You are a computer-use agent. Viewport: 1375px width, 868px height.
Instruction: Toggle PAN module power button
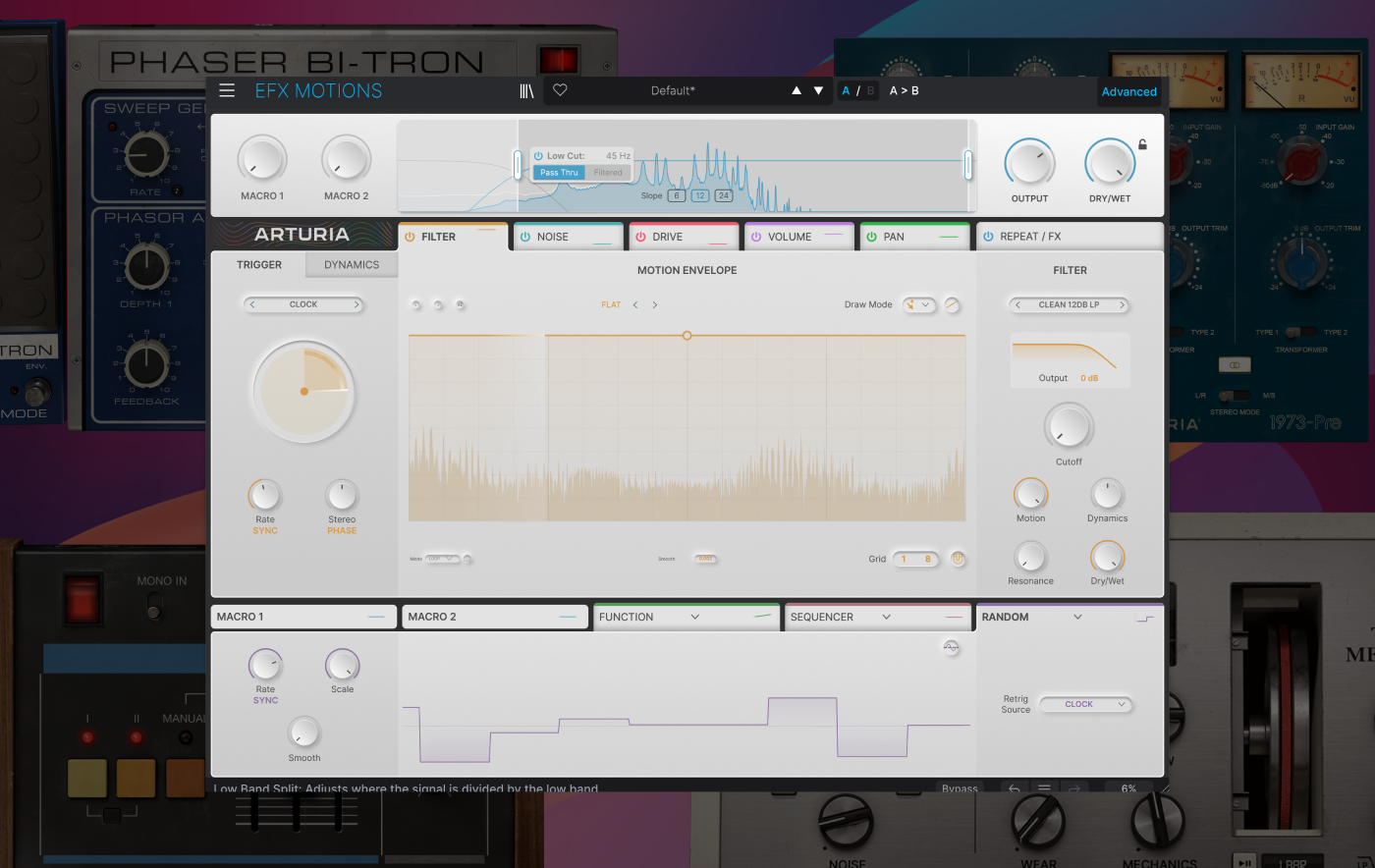871,237
